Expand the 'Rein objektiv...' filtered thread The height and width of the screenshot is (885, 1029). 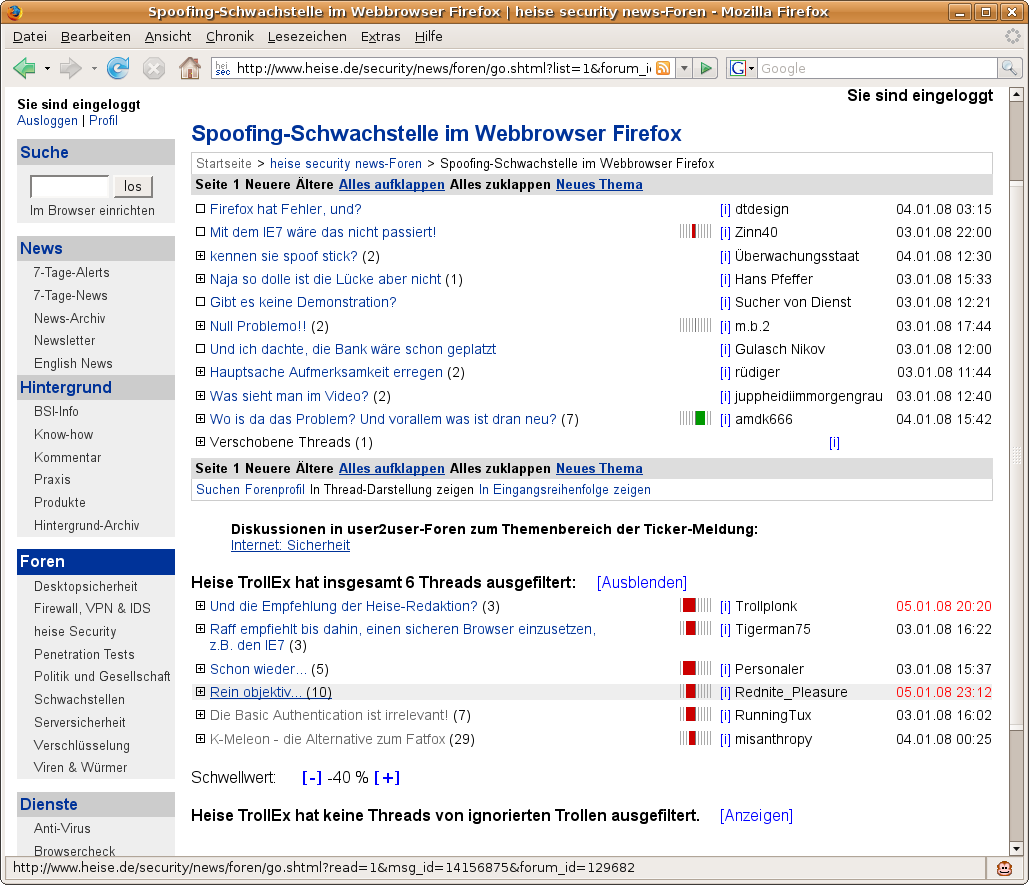click(201, 691)
